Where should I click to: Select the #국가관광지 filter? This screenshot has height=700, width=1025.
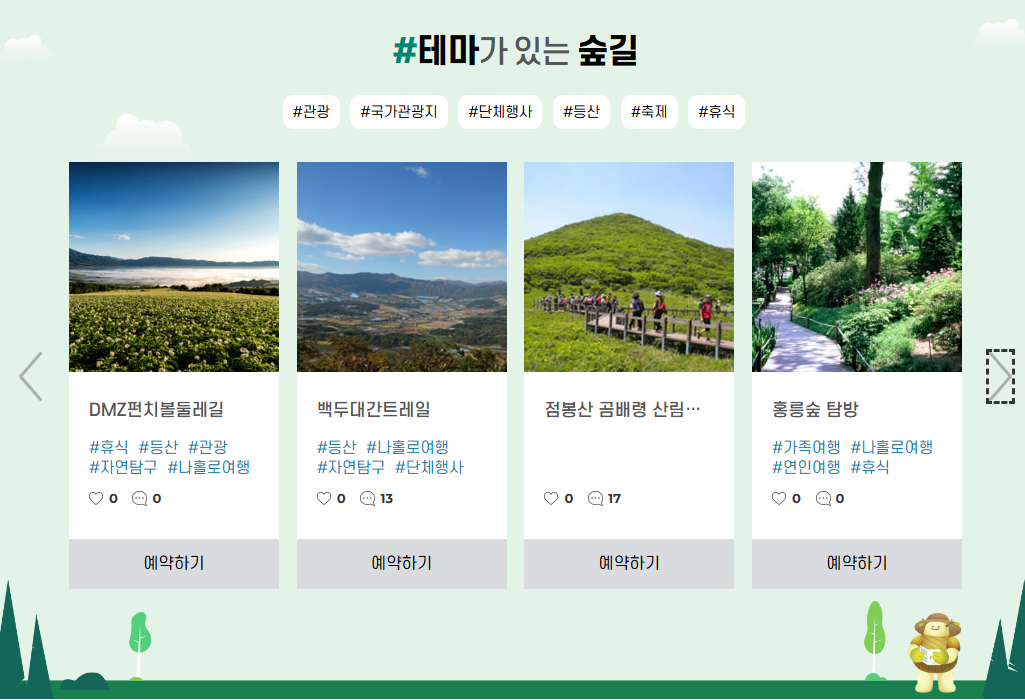[398, 111]
